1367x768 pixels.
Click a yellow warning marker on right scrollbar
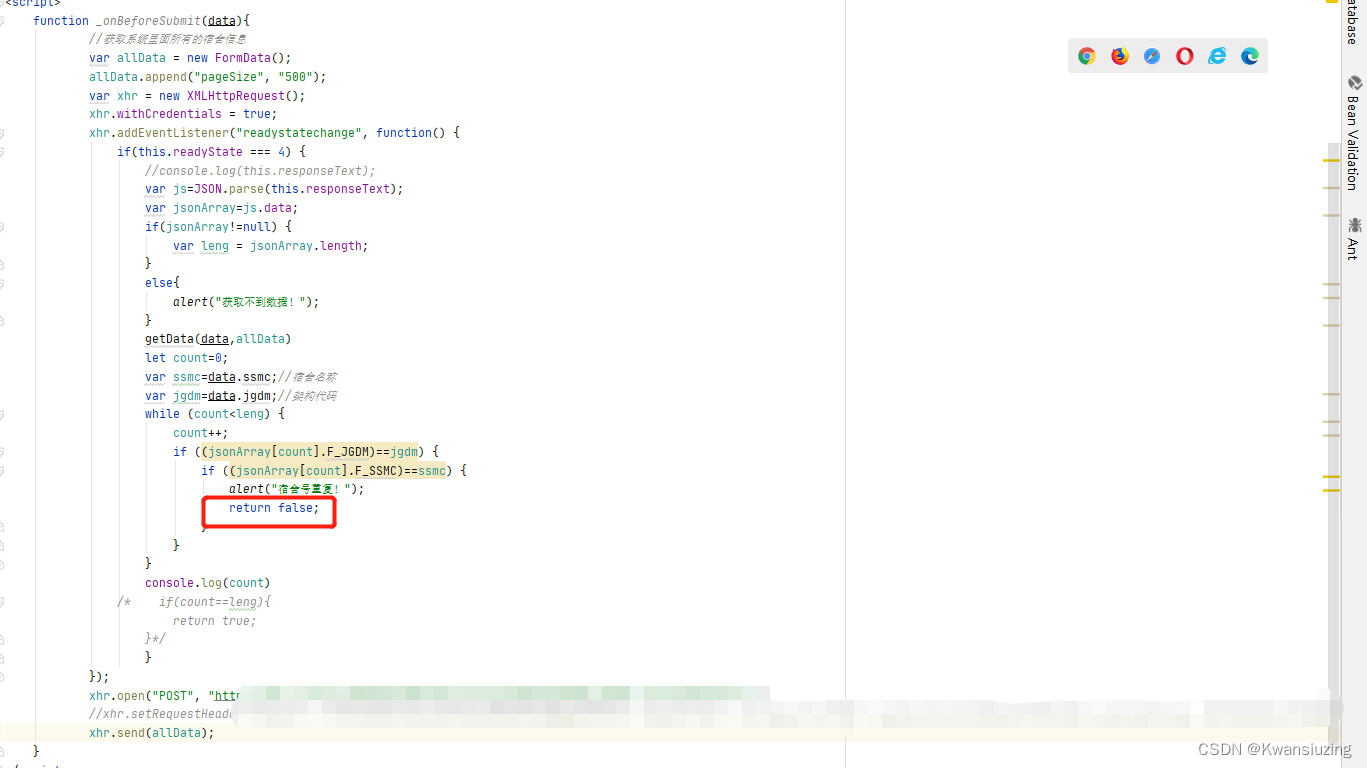pyautogui.click(x=1331, y=160)
